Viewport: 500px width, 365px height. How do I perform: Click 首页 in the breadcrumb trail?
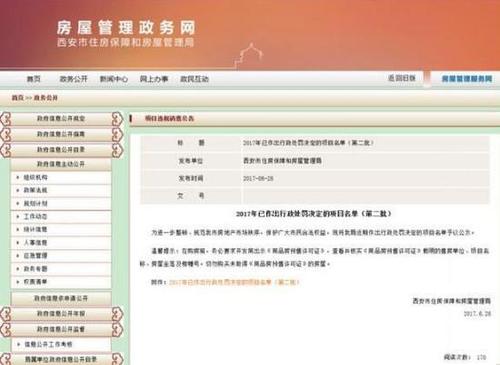coord(18,98)
